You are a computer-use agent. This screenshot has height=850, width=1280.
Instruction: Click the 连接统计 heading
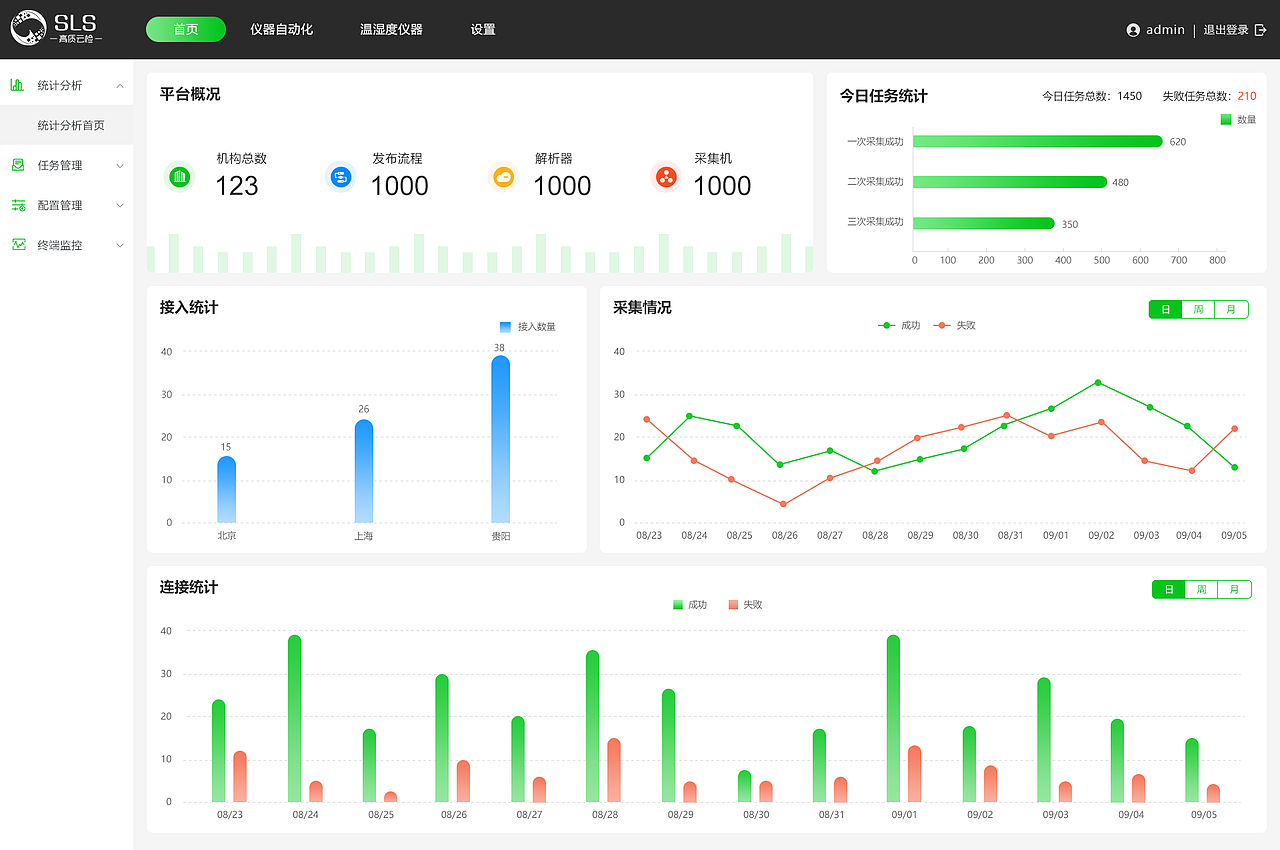click(189, 587)
